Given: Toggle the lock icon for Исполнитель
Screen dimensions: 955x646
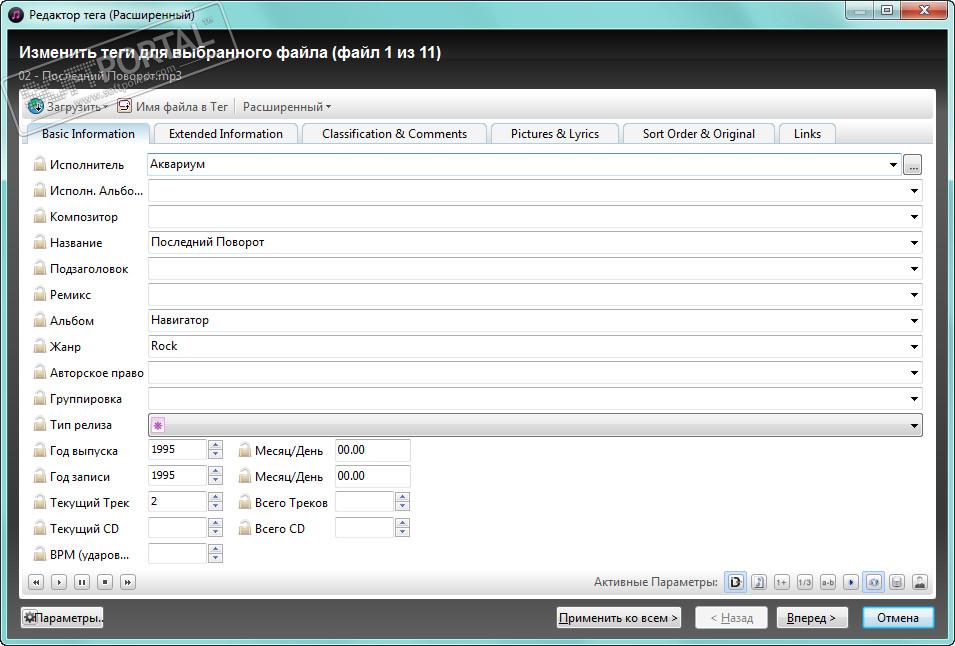Looking at the screenshot, I should point(40,164).
